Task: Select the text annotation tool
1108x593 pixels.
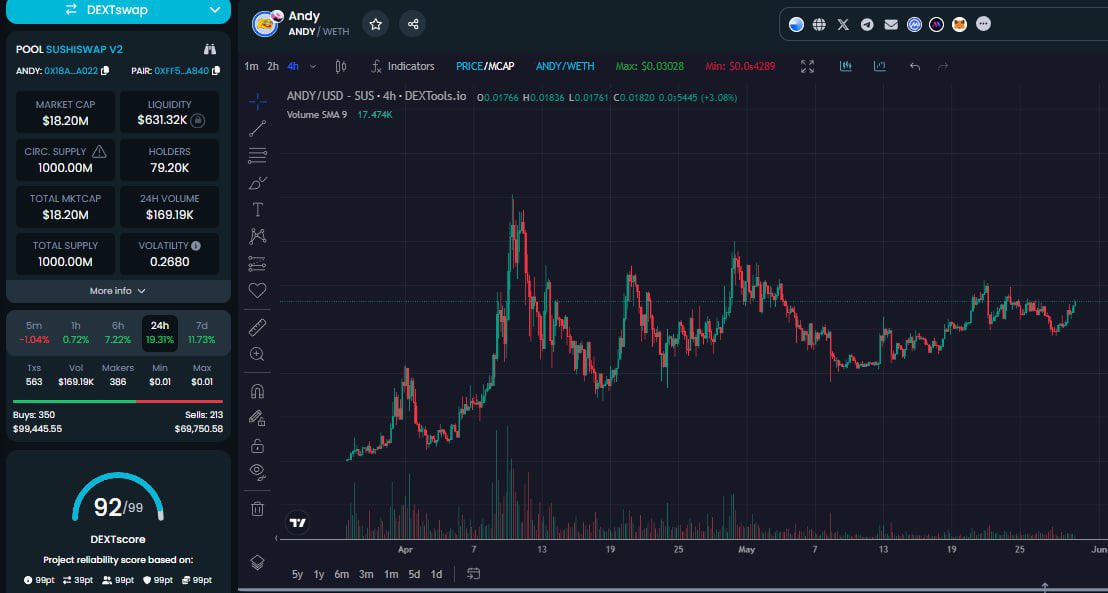Action: click(258, 210)
